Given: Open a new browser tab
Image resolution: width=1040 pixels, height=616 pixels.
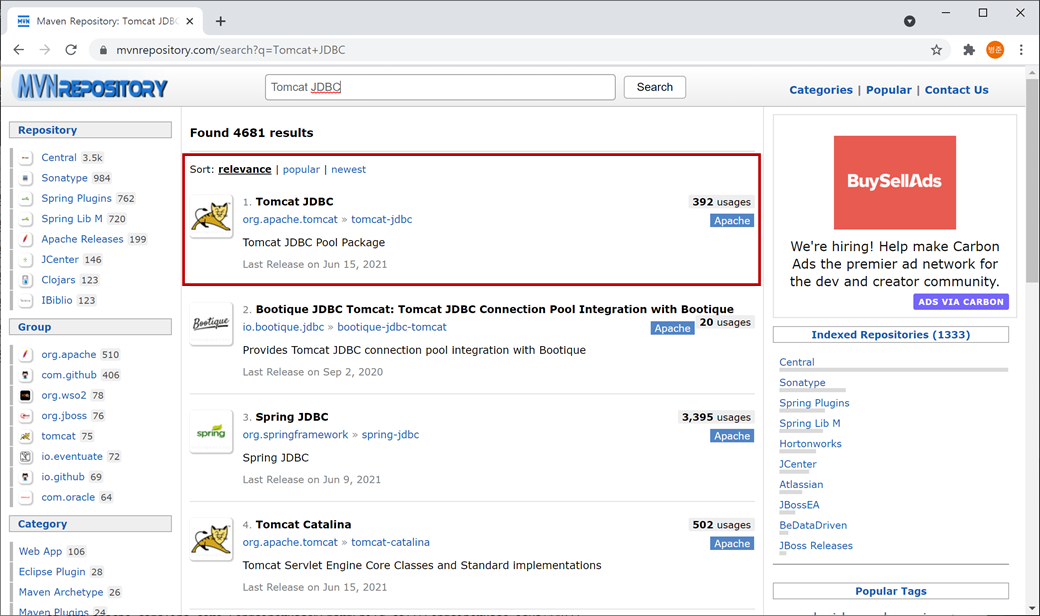Looking at the screenshot, I should [220, 21].
